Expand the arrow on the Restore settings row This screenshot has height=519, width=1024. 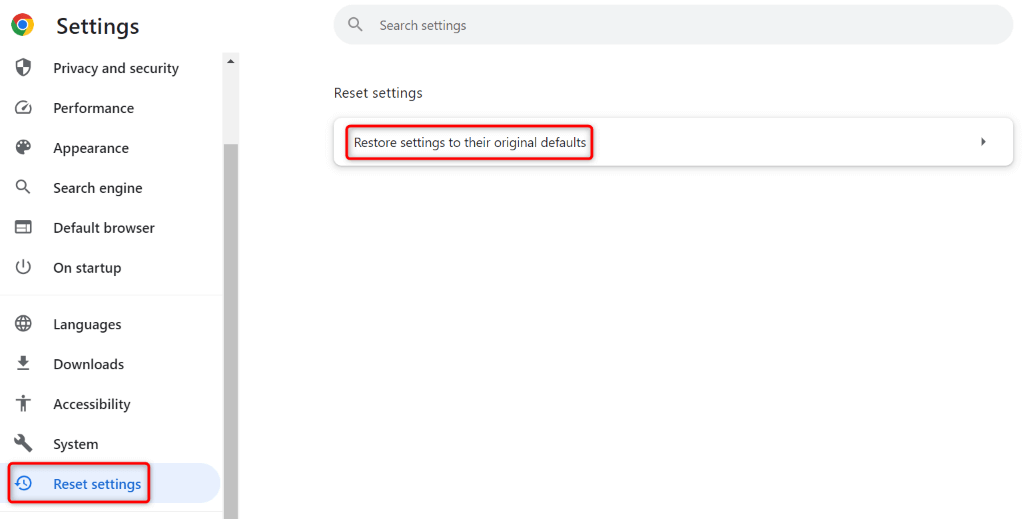click(x=983, y=142)
